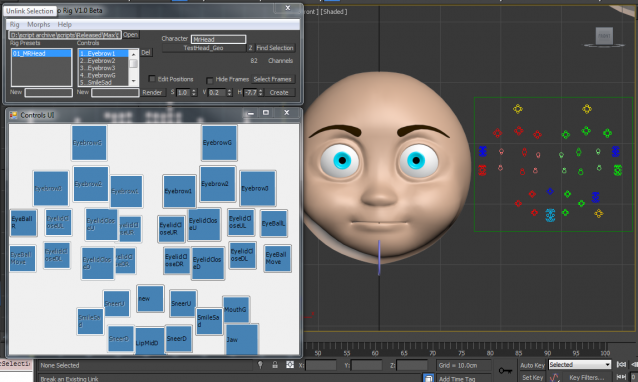
Task: Click the new control tile
Action: point(150,298)
